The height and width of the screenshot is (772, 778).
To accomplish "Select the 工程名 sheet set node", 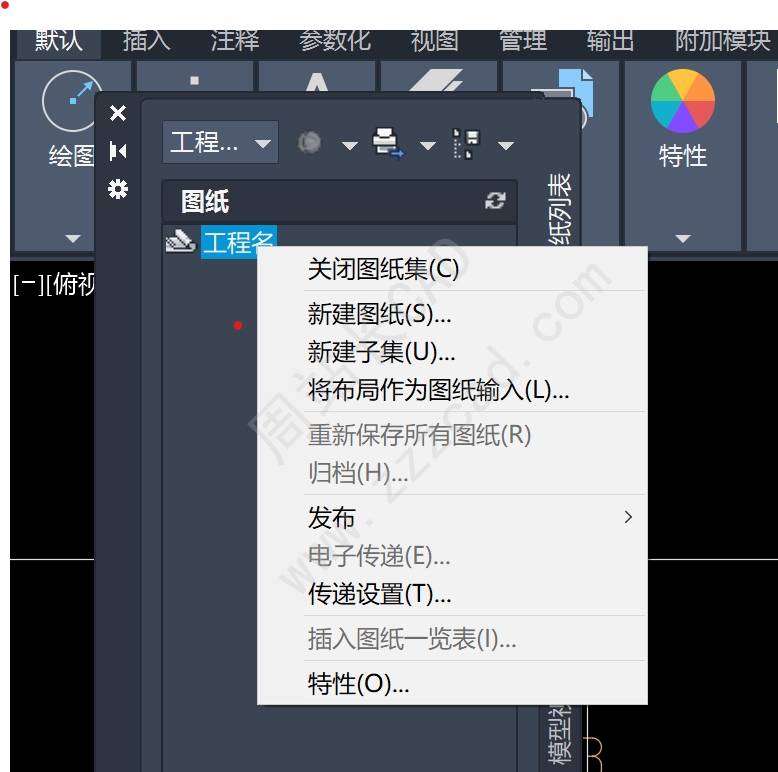I will (x=239, y=242).
